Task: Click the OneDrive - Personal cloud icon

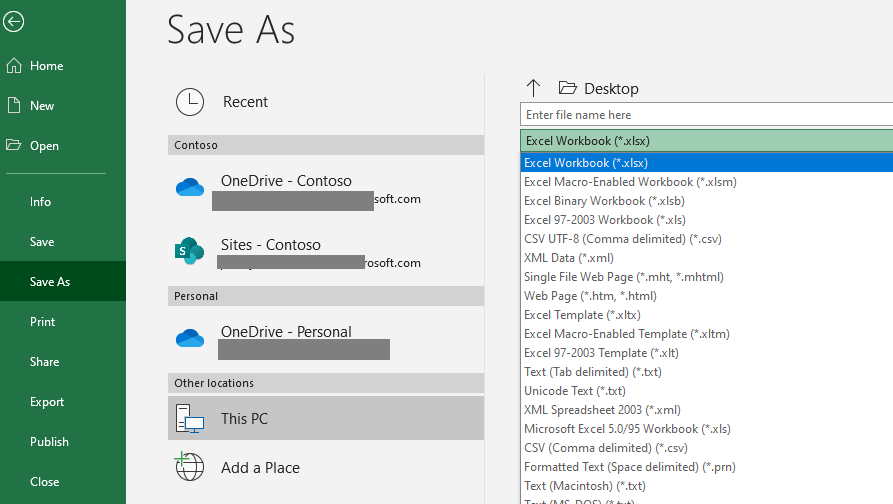Action: click(x=190, y=338)
